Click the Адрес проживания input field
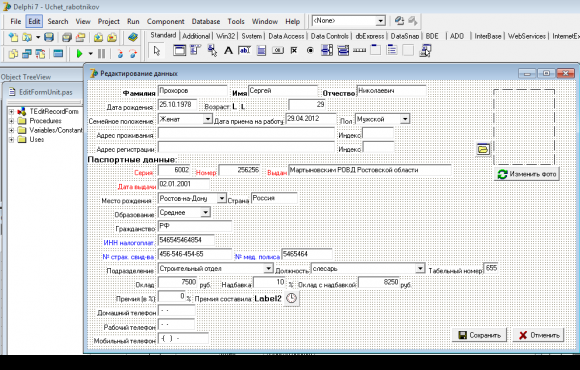This screenshot has width=580, height=370. [x=246, y=134]
